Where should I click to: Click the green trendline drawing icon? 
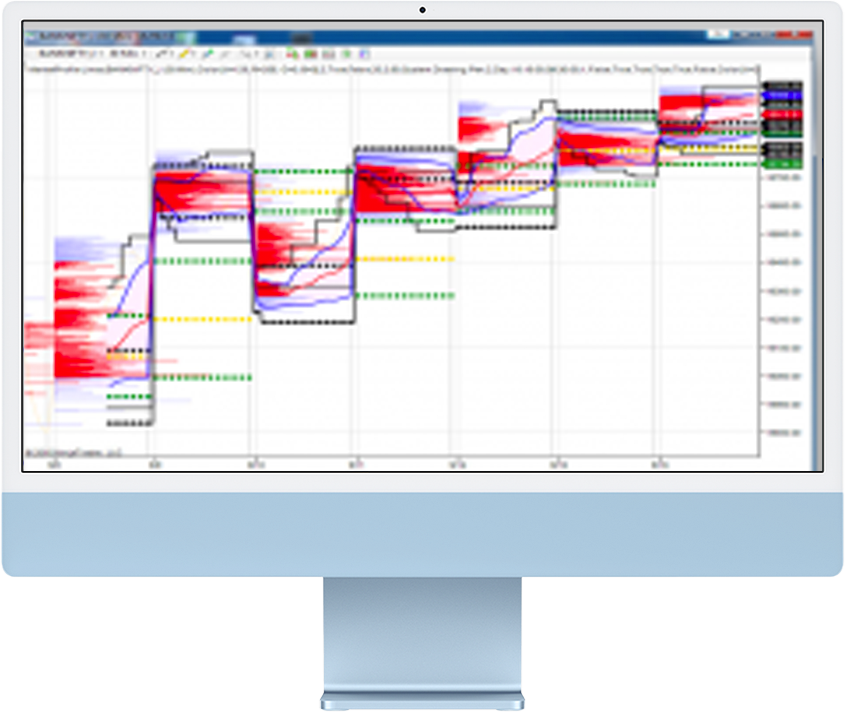(x=210, y=51)
